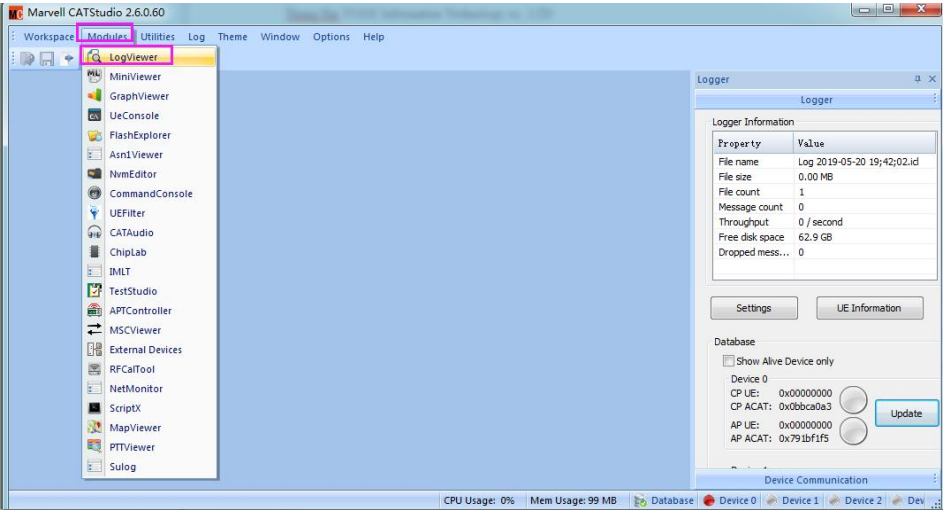Screen dimensions: 943x510
Task: Click the Device 0 status indicator
Action: tap(730, 500)
